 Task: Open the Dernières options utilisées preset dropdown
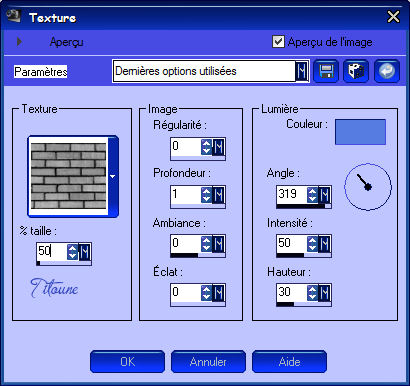point(302,71)
